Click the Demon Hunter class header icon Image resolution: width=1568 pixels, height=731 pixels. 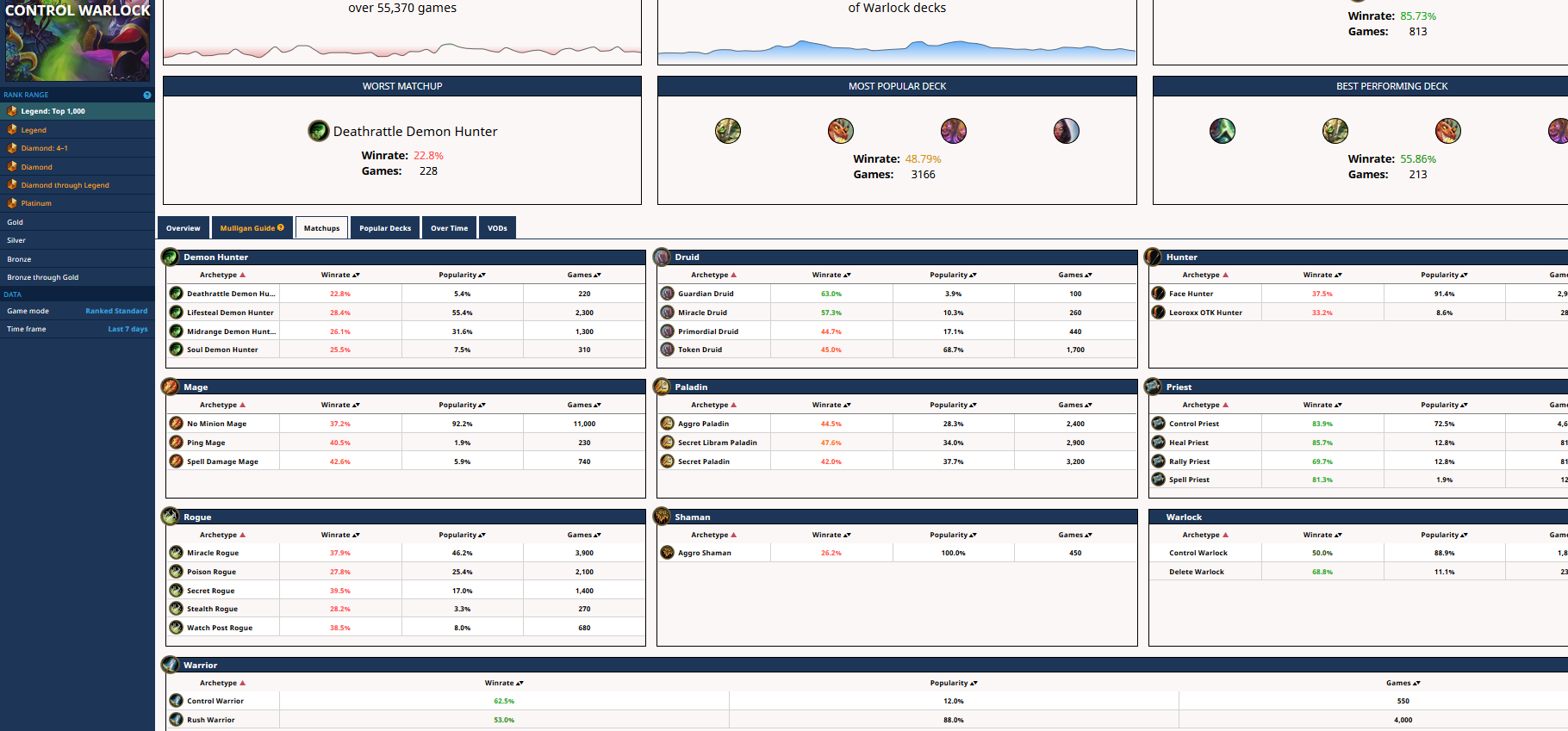pyautogui.click(x=171, y=257)
